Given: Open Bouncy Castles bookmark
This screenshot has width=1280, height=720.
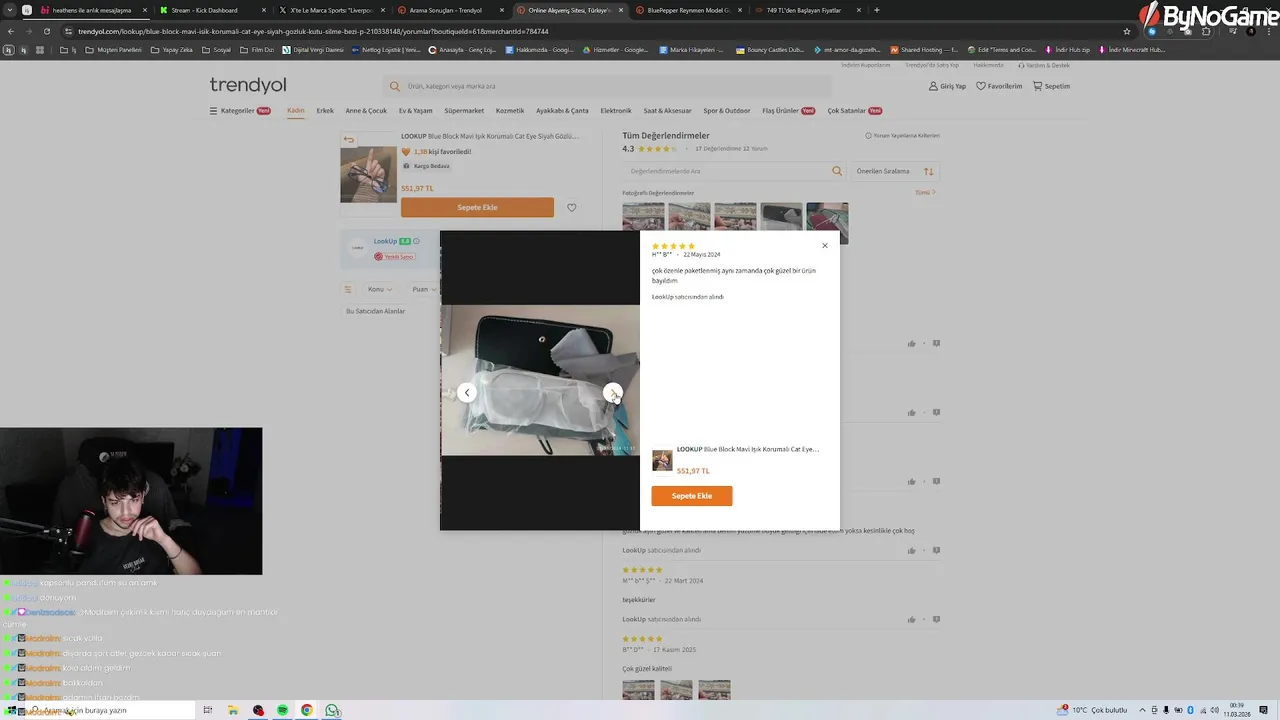Looking at the screenshot, I should [770, 50].
